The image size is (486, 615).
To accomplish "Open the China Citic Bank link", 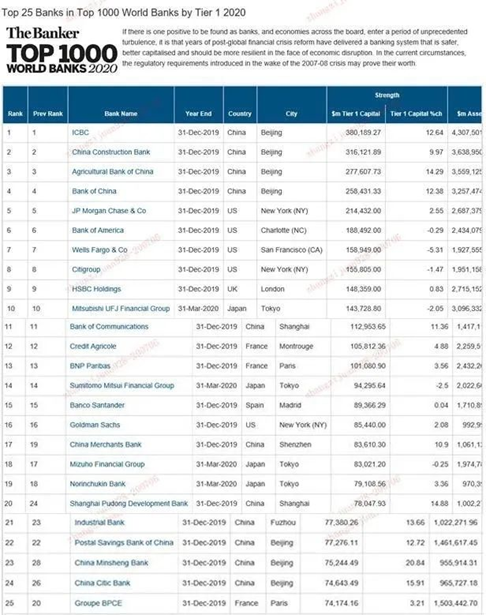I will click(x=102, y=583).
